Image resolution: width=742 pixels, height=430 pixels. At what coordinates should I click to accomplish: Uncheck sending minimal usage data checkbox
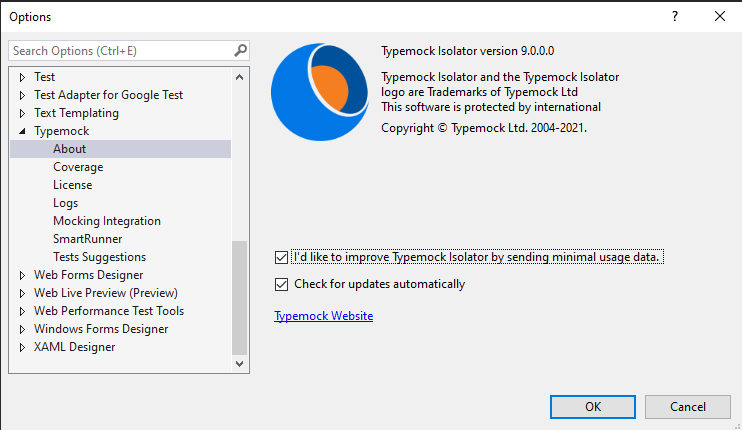click(x=281, y=257)
